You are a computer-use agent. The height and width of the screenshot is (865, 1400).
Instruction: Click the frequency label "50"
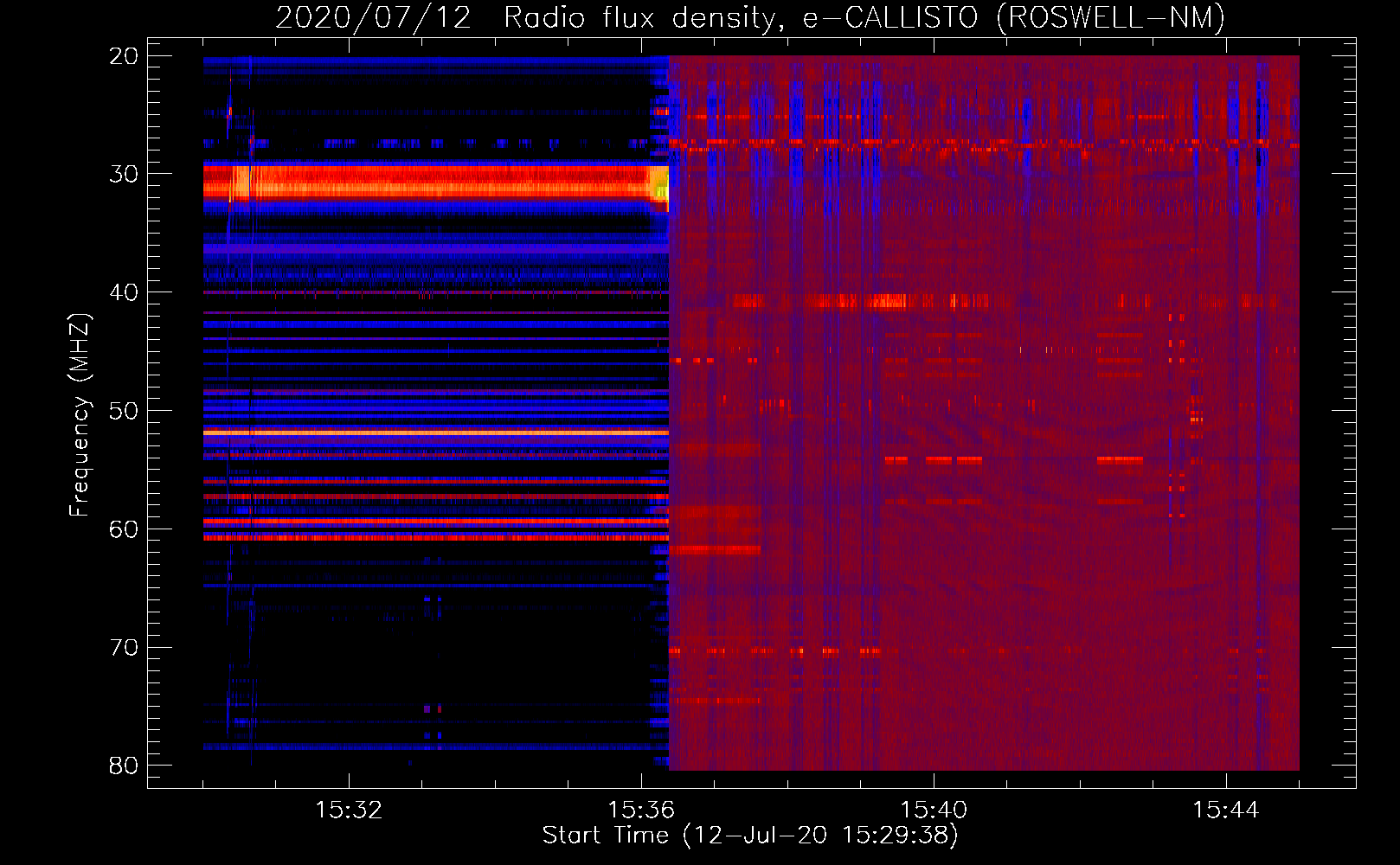(x=124, y=411)
